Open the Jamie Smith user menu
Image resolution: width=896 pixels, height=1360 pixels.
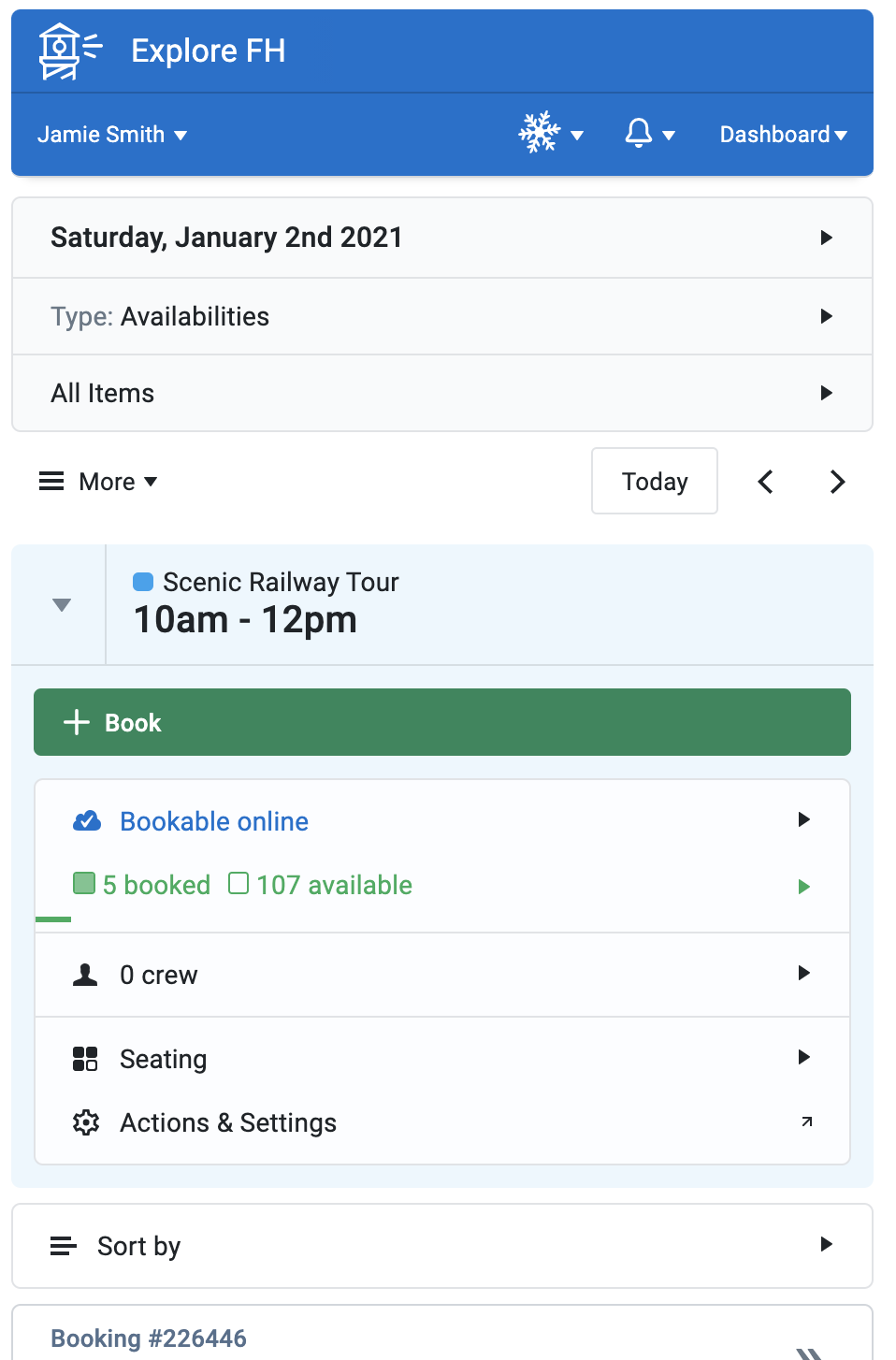click(112, 135)
